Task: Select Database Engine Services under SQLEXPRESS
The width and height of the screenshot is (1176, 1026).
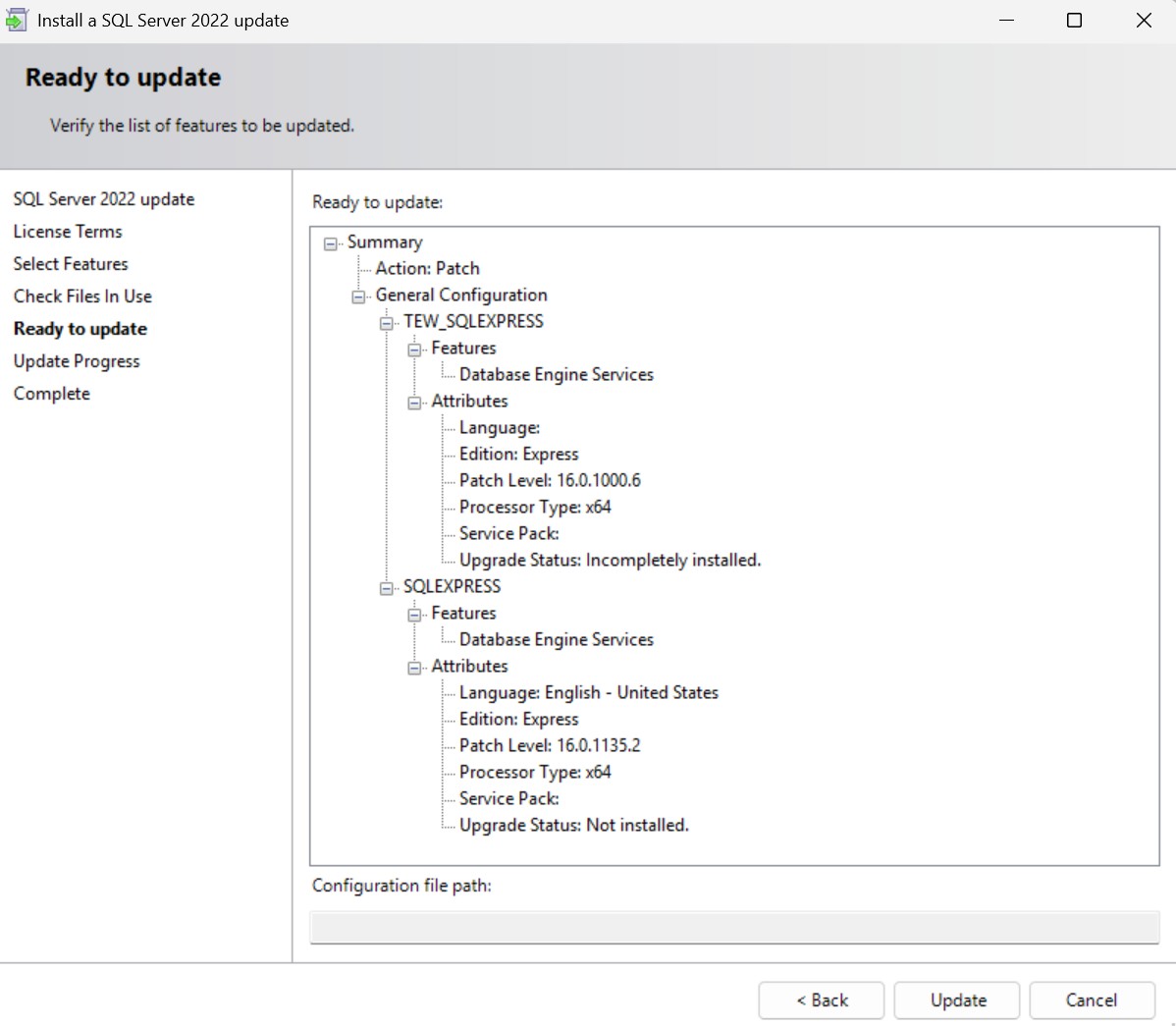Action: pos(557,640)
